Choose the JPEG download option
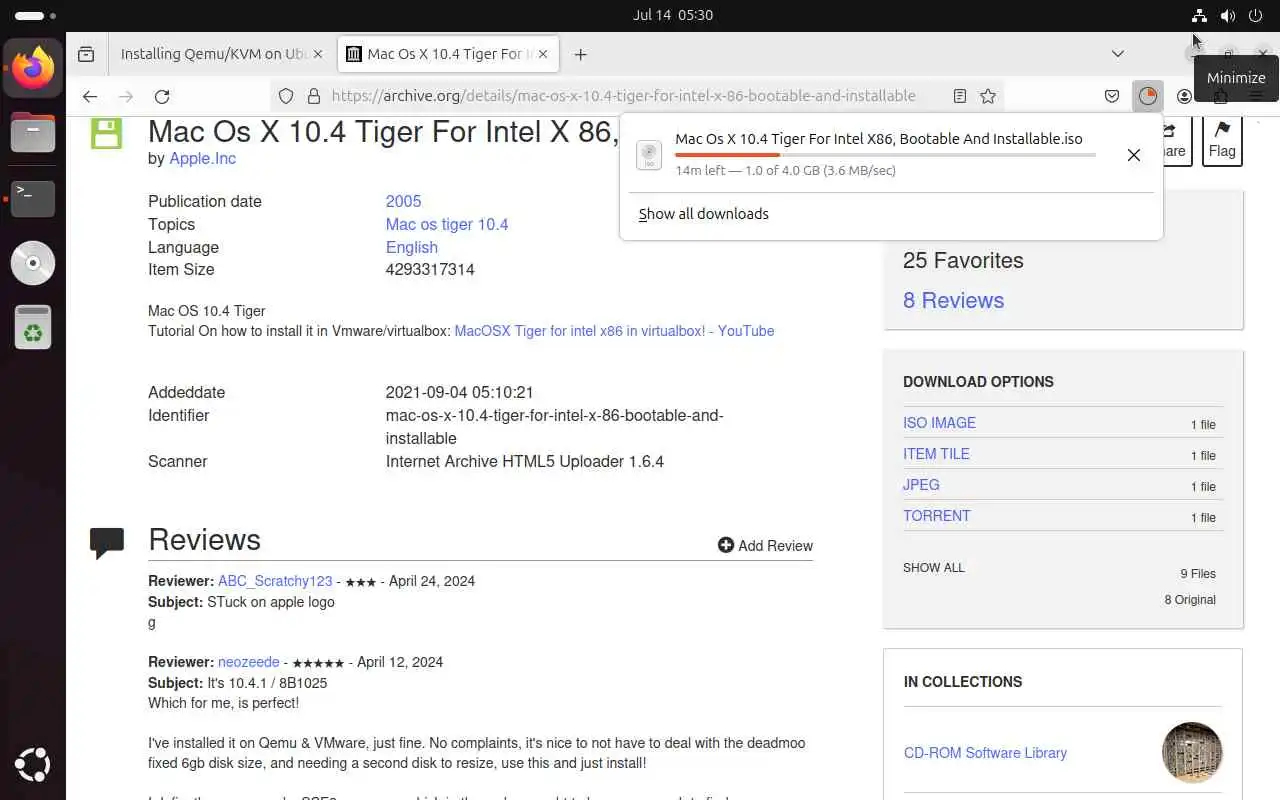 tap(921, 485)
